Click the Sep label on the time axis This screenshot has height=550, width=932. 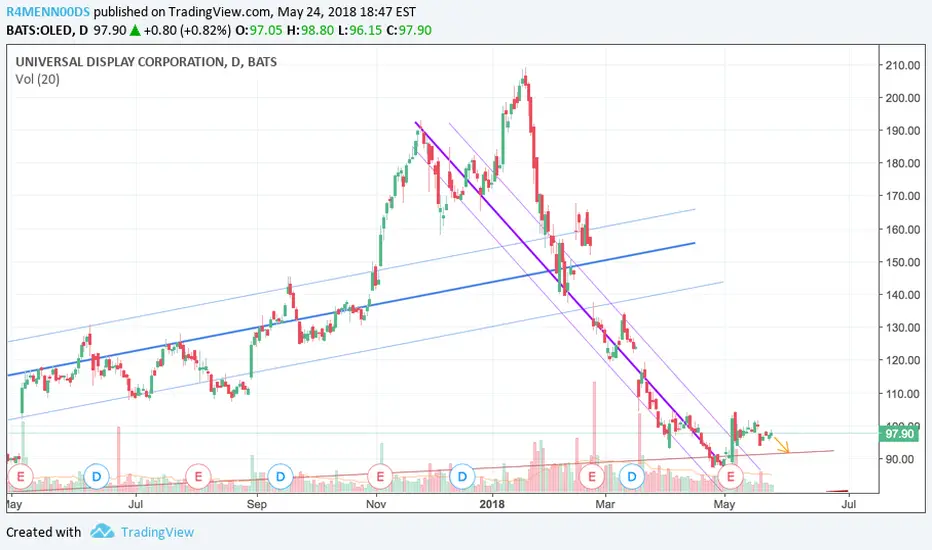pos(257,504)
